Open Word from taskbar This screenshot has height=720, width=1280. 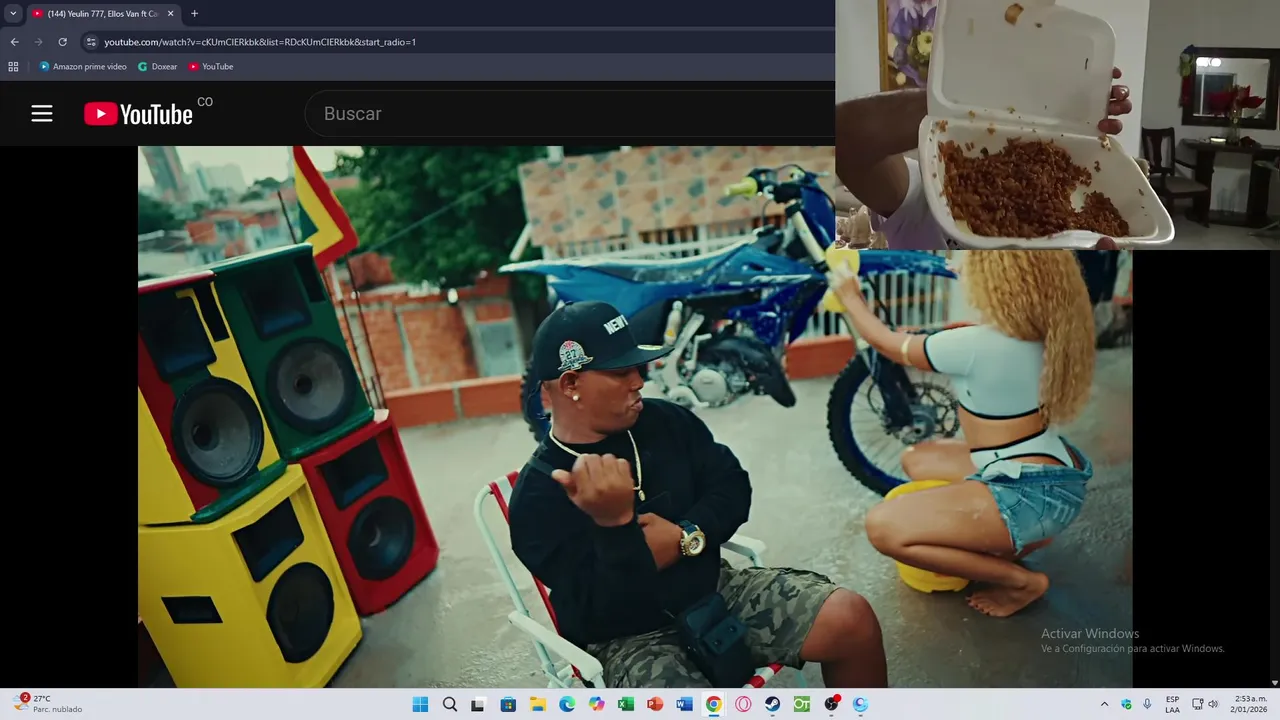[x=684, y=704]
